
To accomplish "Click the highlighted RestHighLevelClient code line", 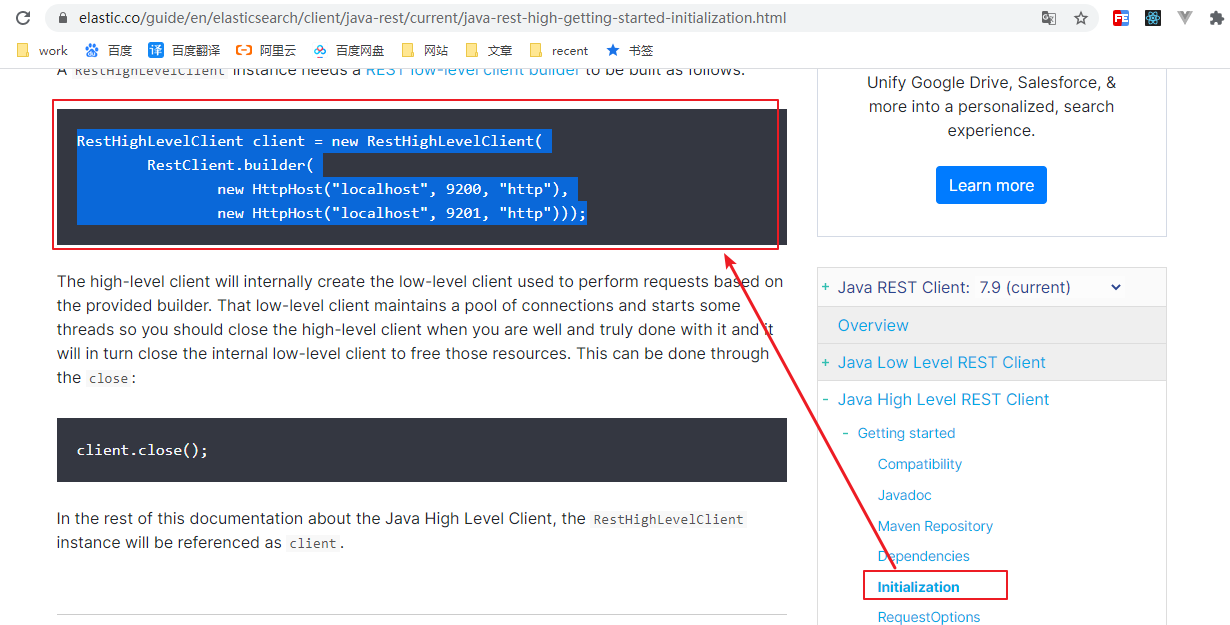I will (309, 141).
